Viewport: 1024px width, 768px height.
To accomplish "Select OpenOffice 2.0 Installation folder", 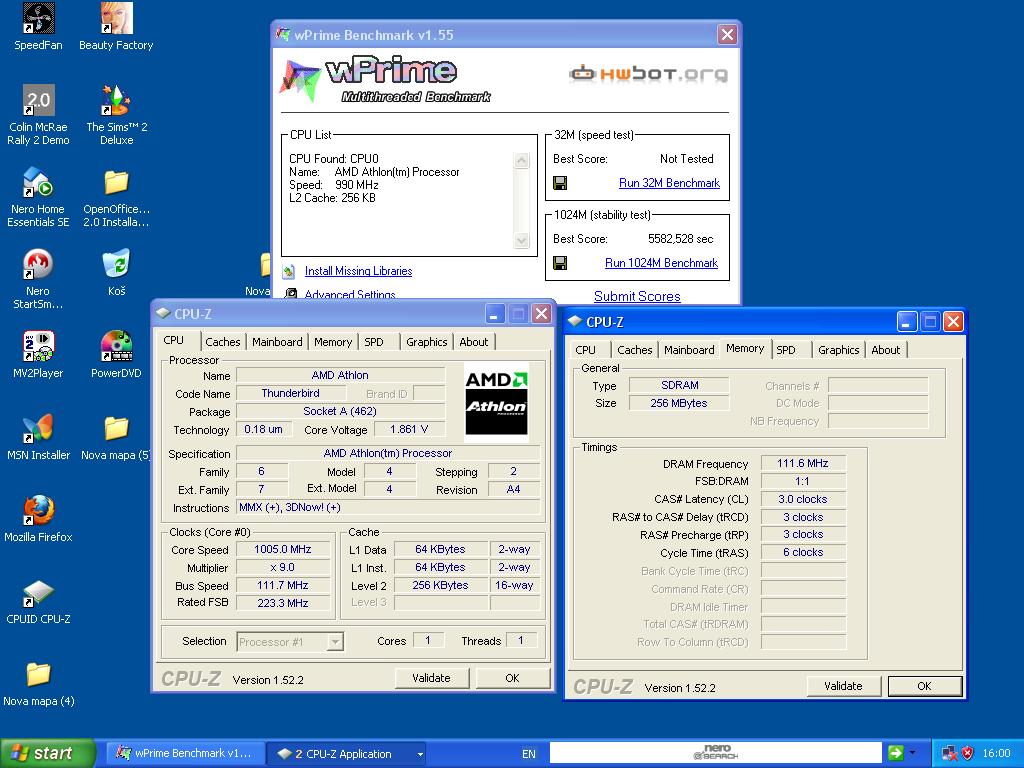I will 116,197.
